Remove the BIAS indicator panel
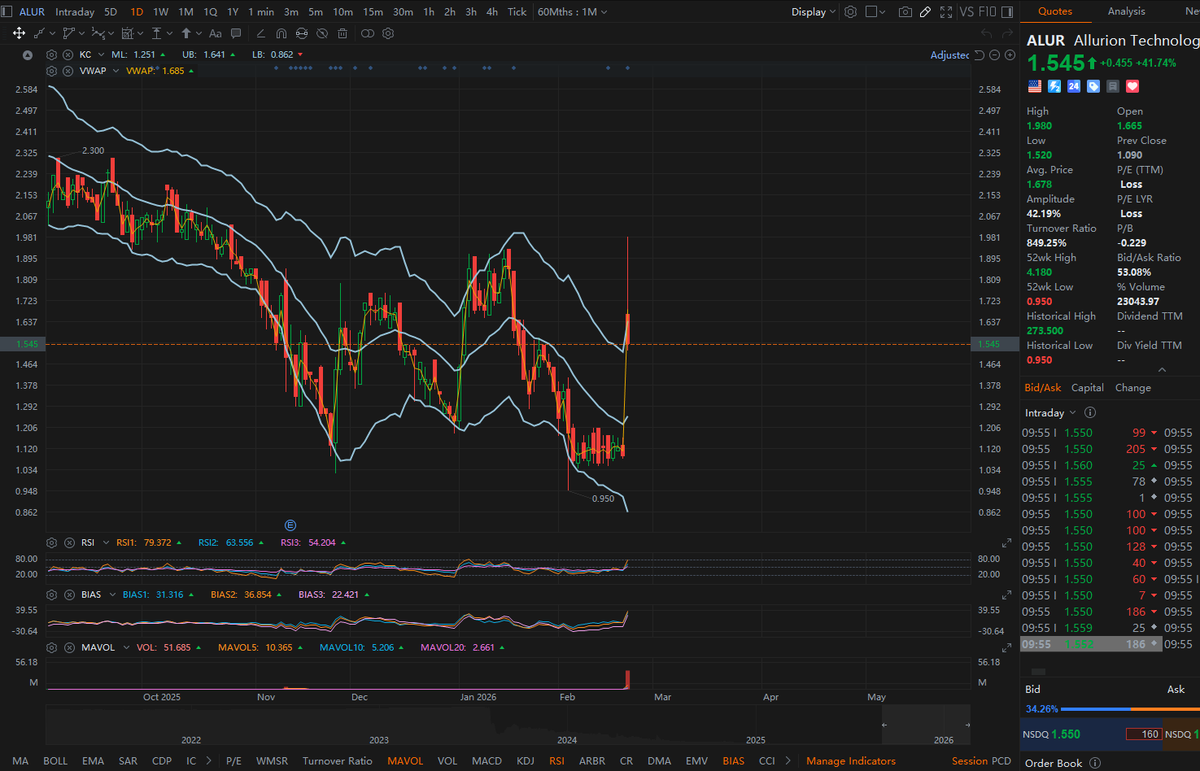Screen dimensions: 1200x771 (67, 594)
